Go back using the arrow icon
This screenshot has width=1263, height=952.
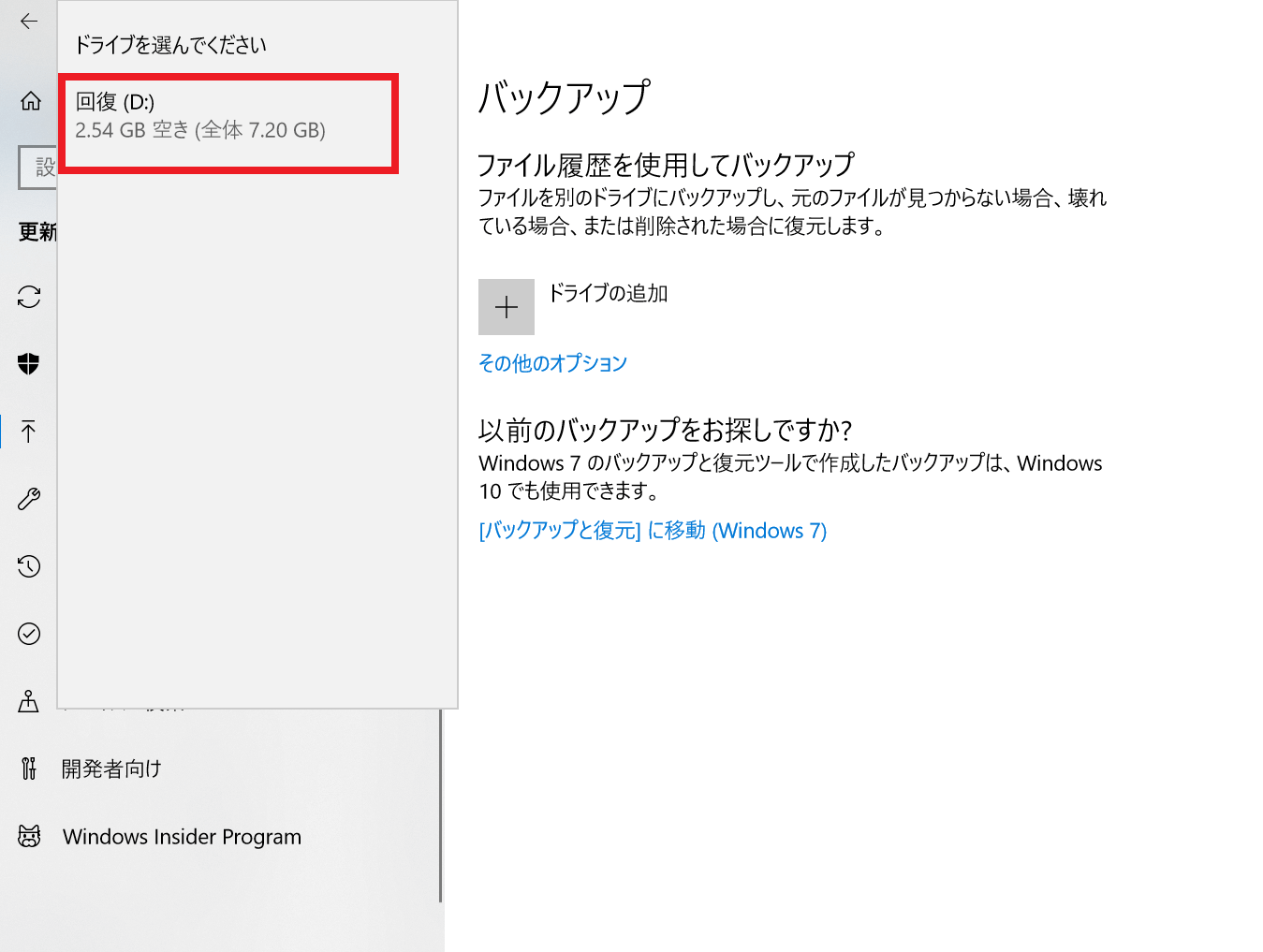coord(29,21)
